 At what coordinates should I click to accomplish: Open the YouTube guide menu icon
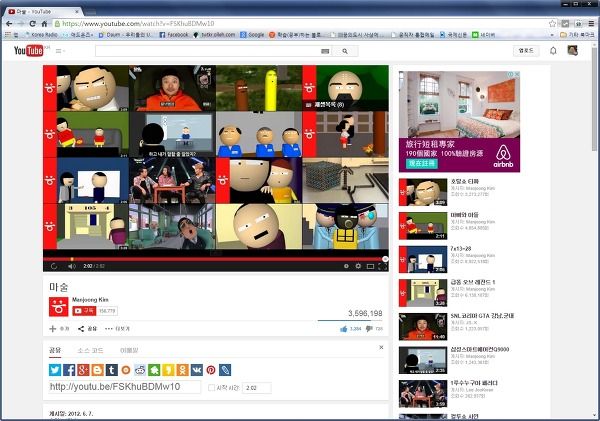pos(60,51)
